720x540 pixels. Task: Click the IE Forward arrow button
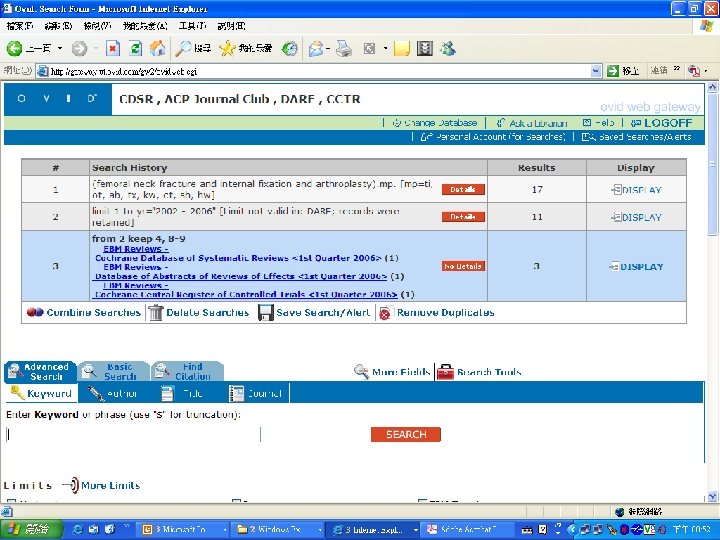(x=79, y=48)
